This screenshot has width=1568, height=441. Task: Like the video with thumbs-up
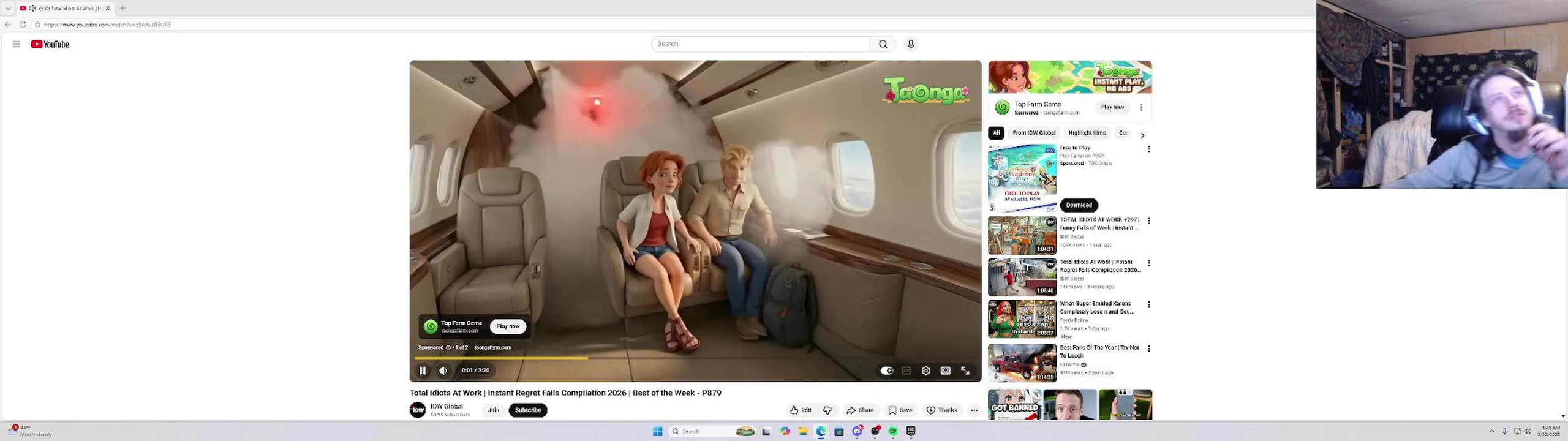point(801,410)
